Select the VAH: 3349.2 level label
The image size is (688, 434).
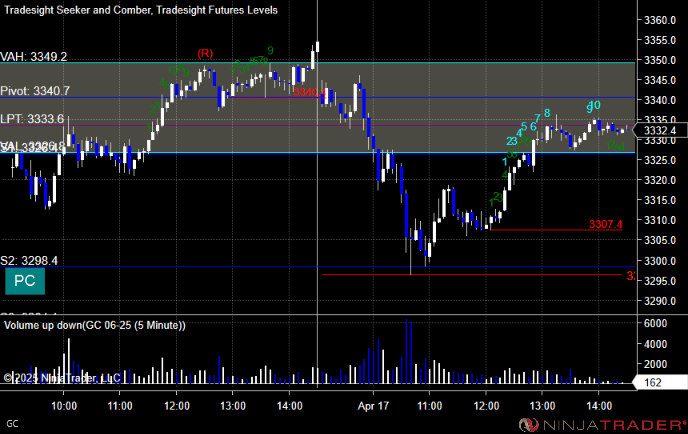pos(34,57)
